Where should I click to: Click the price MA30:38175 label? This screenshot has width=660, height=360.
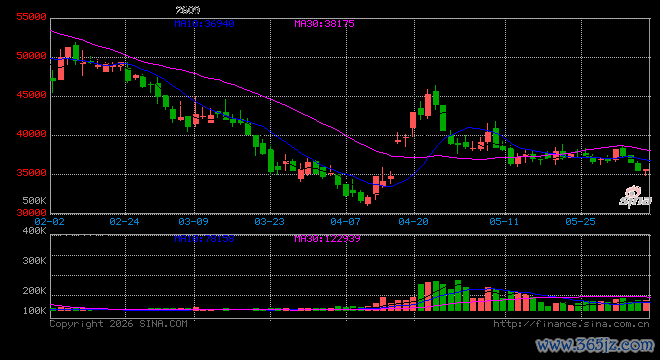325,24
